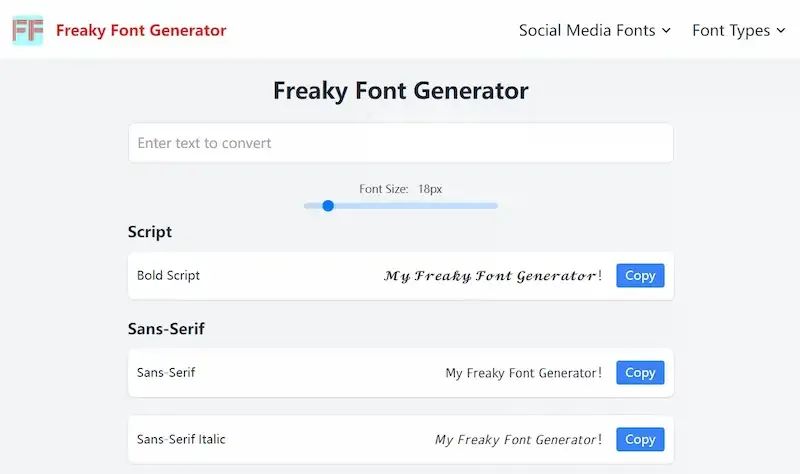Select the Sans-Serif preview text
Image resolution: width=800 pixels, height=474 pixels.
pyautogui.click(x=523, y=373)
